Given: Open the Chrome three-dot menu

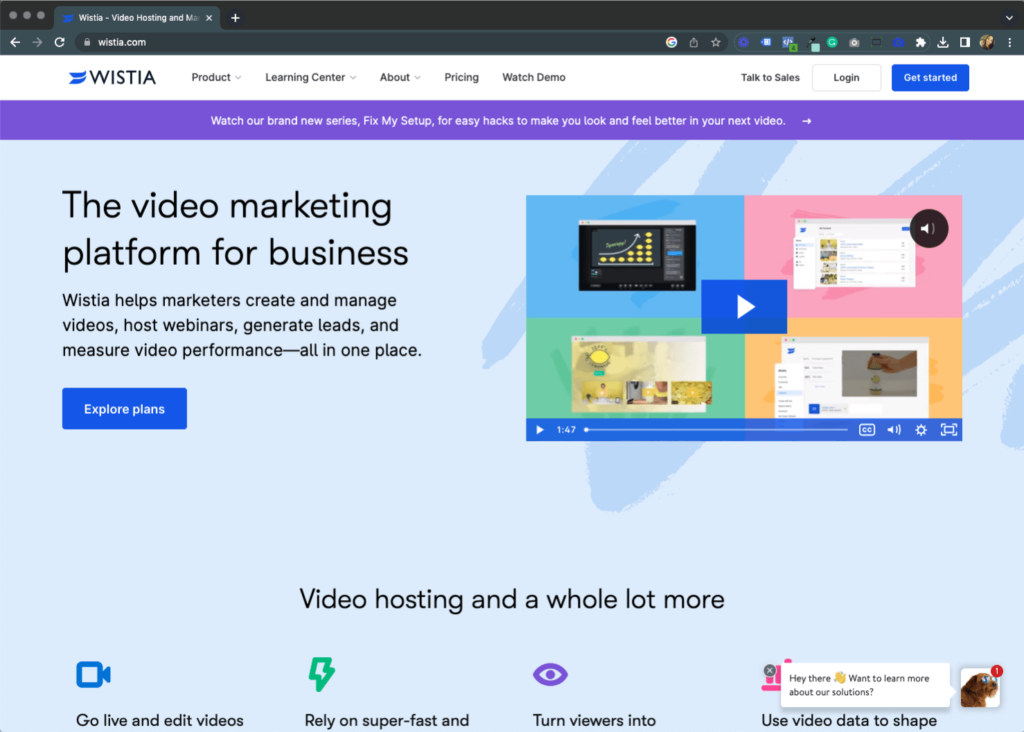Looking at the screenshot, I should click(1010, 42).
